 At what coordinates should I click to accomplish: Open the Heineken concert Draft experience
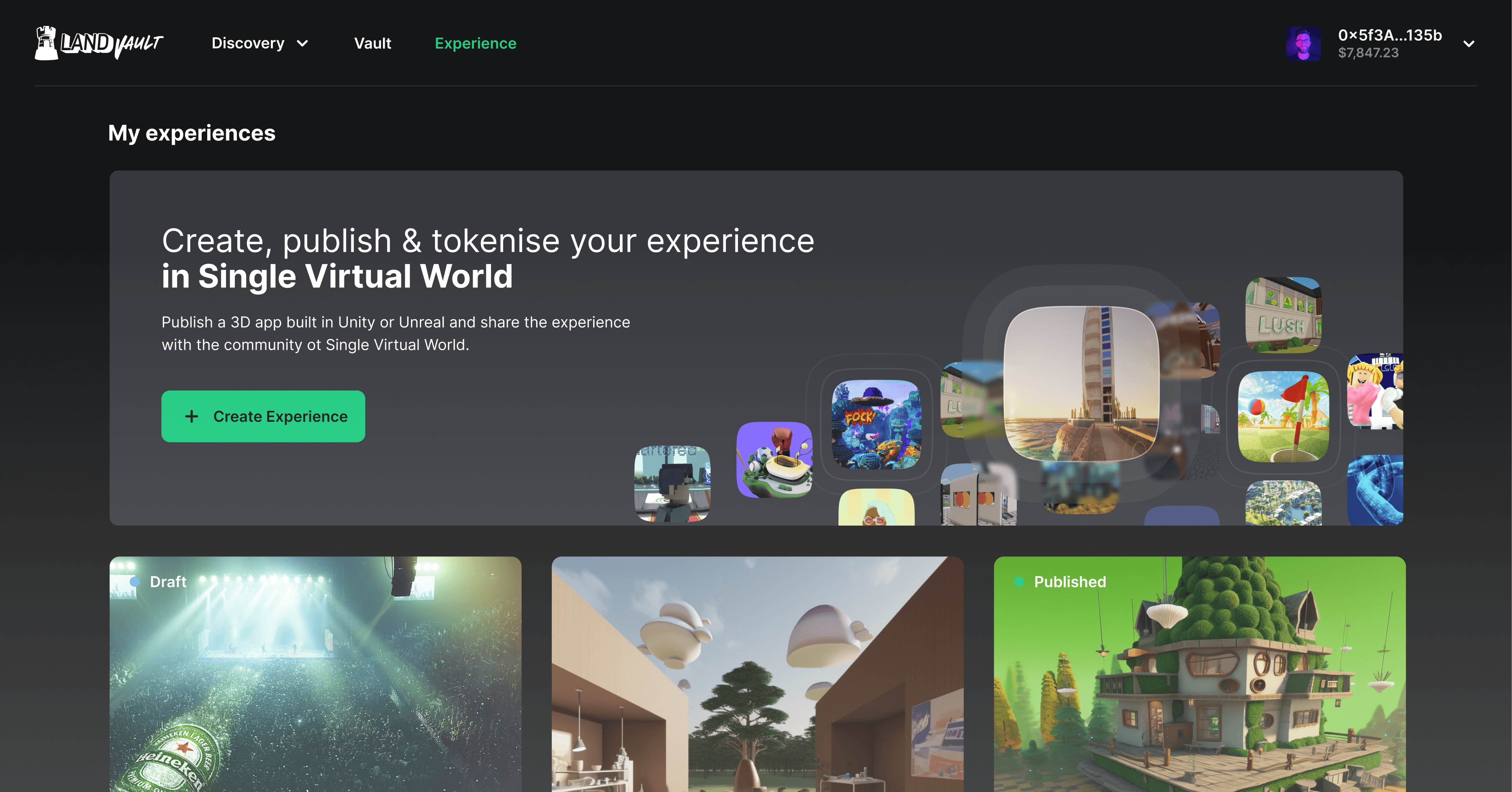[315, 675]
